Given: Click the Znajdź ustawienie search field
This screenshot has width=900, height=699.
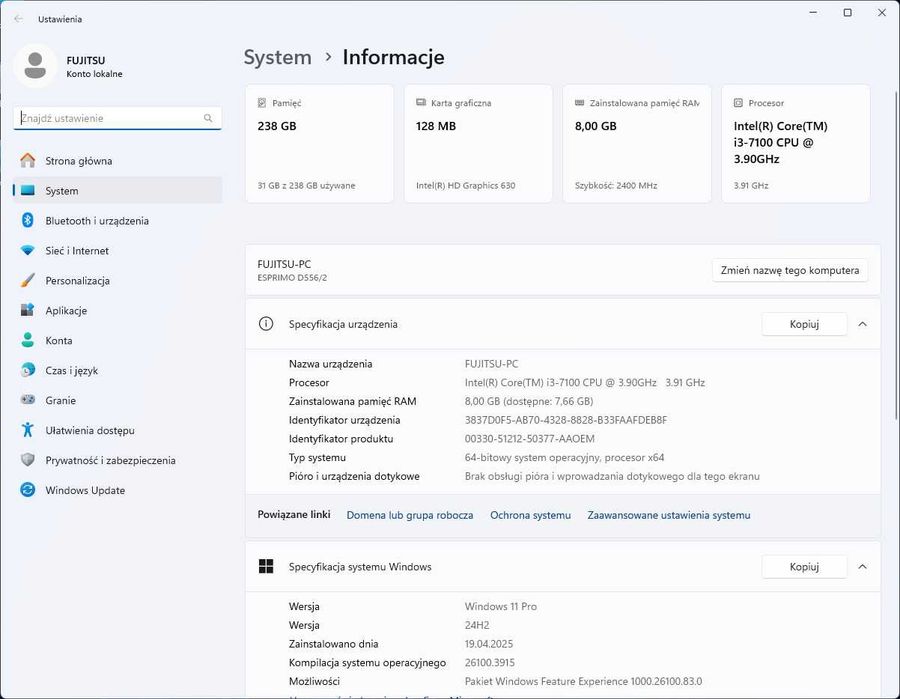Looking at the screenshot, I should 108,118.
